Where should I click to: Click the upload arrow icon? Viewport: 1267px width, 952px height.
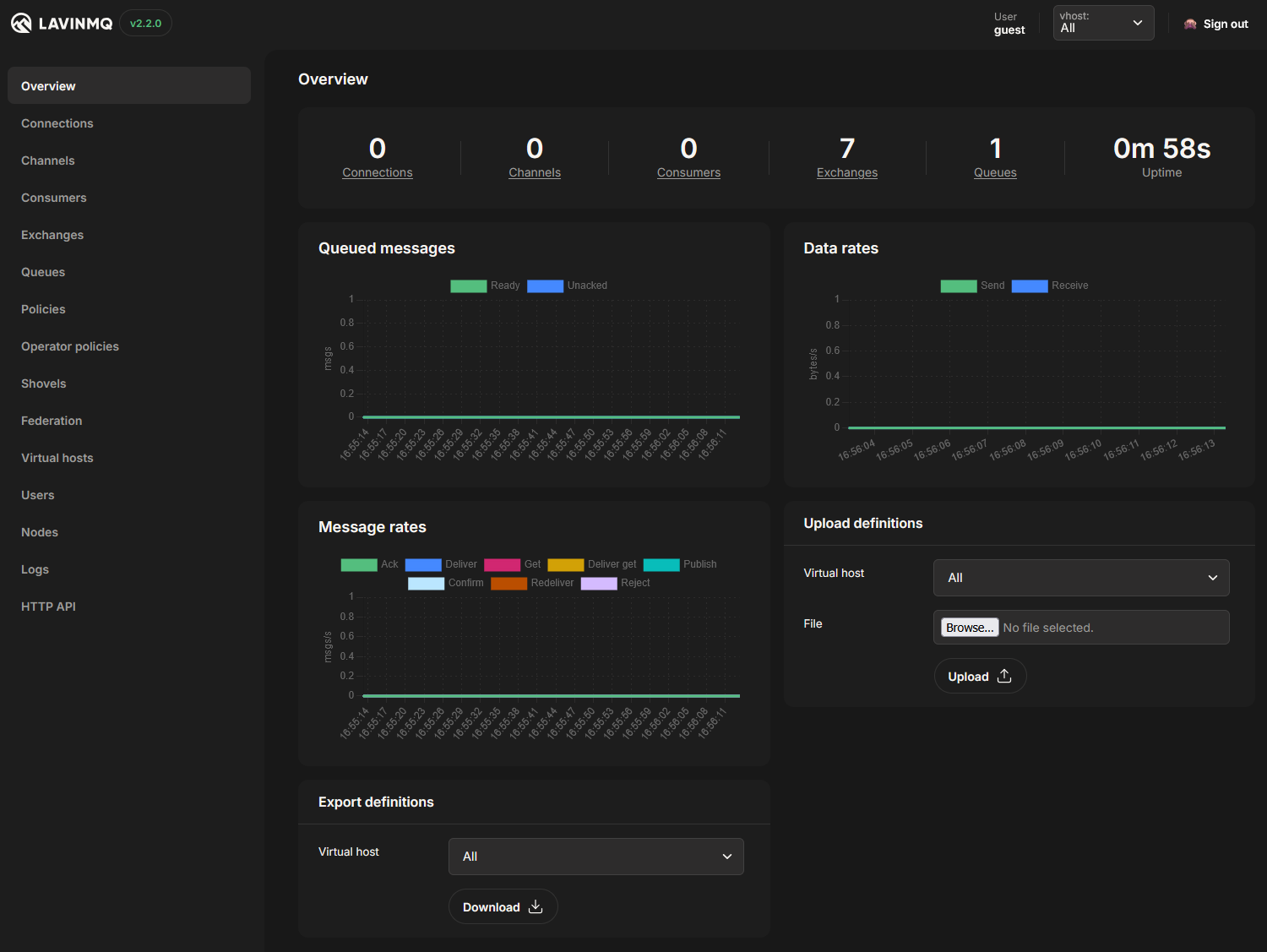[1004, 676]
